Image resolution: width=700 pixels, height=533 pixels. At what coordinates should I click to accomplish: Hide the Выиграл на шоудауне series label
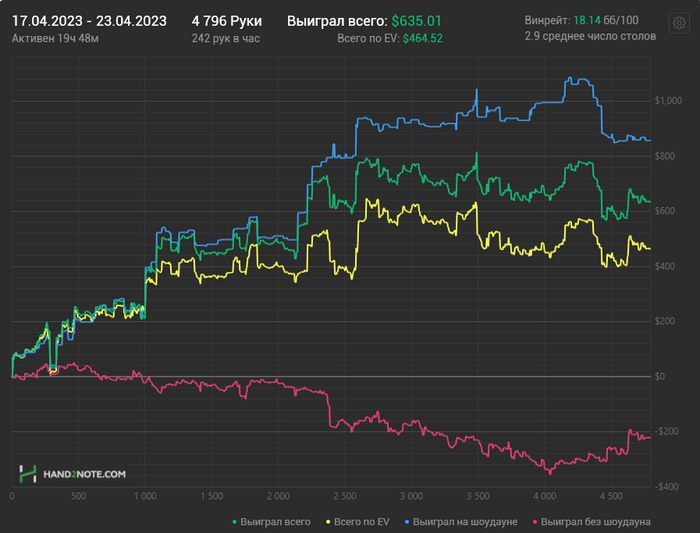[468, 521]
